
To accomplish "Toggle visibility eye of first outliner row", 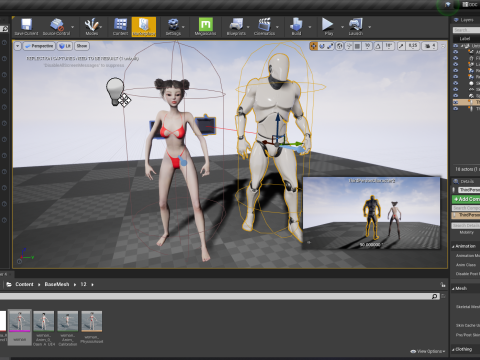I will 456,46.
